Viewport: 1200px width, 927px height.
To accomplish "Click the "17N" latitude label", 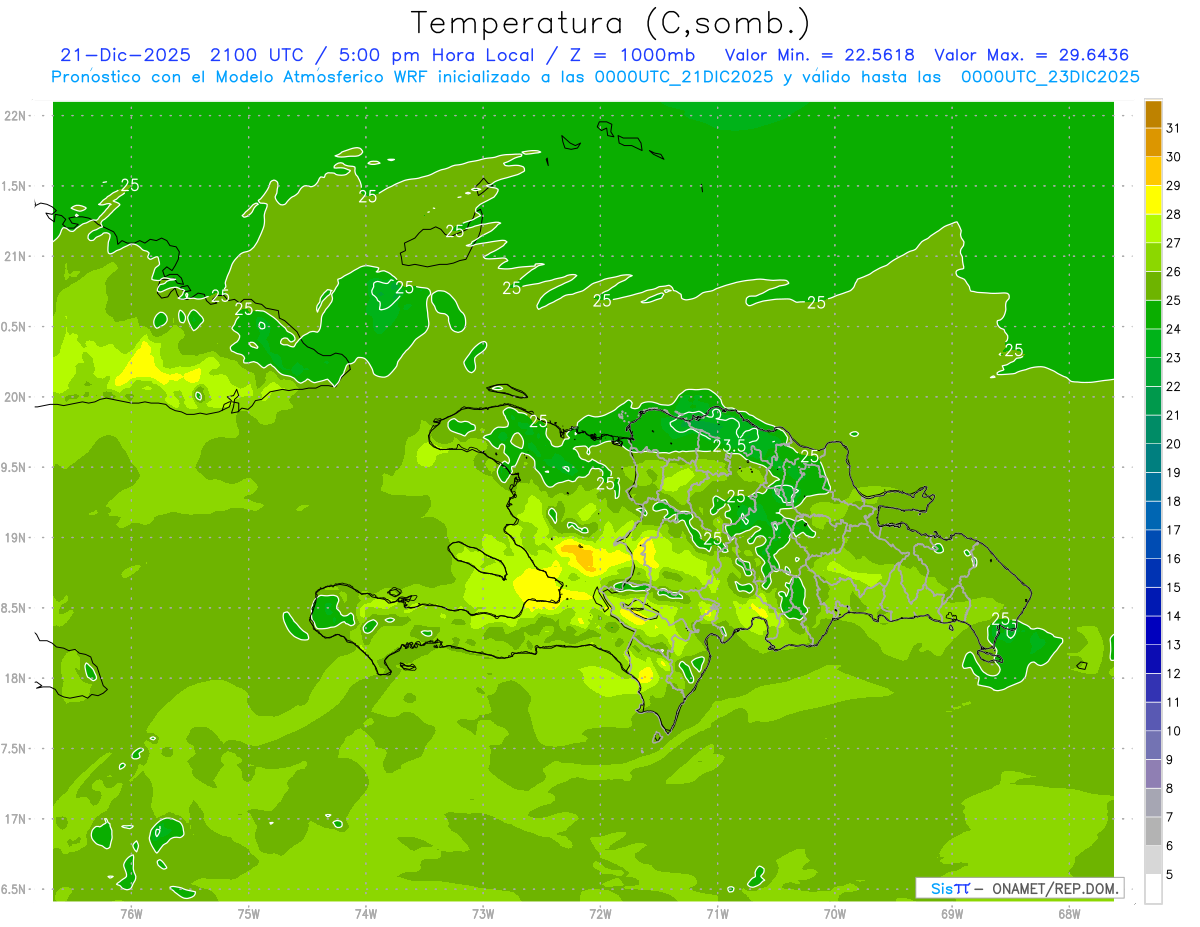I will [x=15, y=819].
